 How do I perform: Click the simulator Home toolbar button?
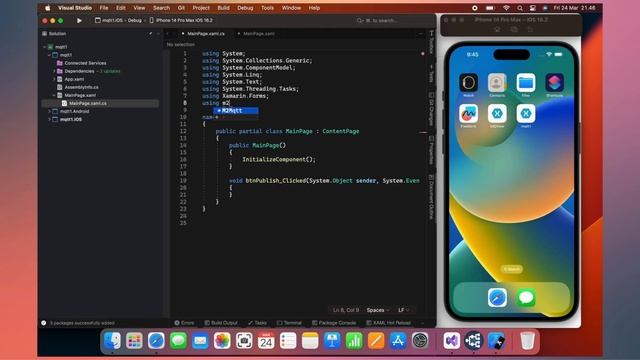coord(497,29)
